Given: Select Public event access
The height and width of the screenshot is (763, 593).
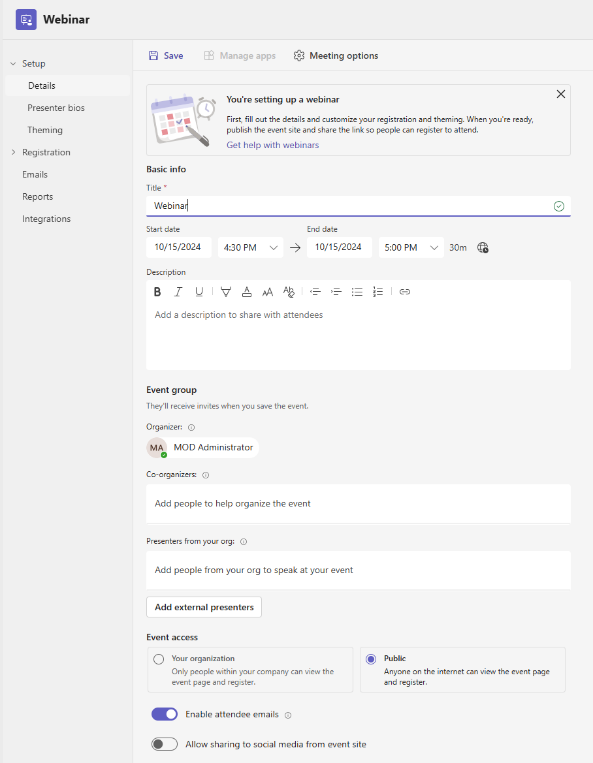Looking at the screenshot, I should tap(371, 659).
